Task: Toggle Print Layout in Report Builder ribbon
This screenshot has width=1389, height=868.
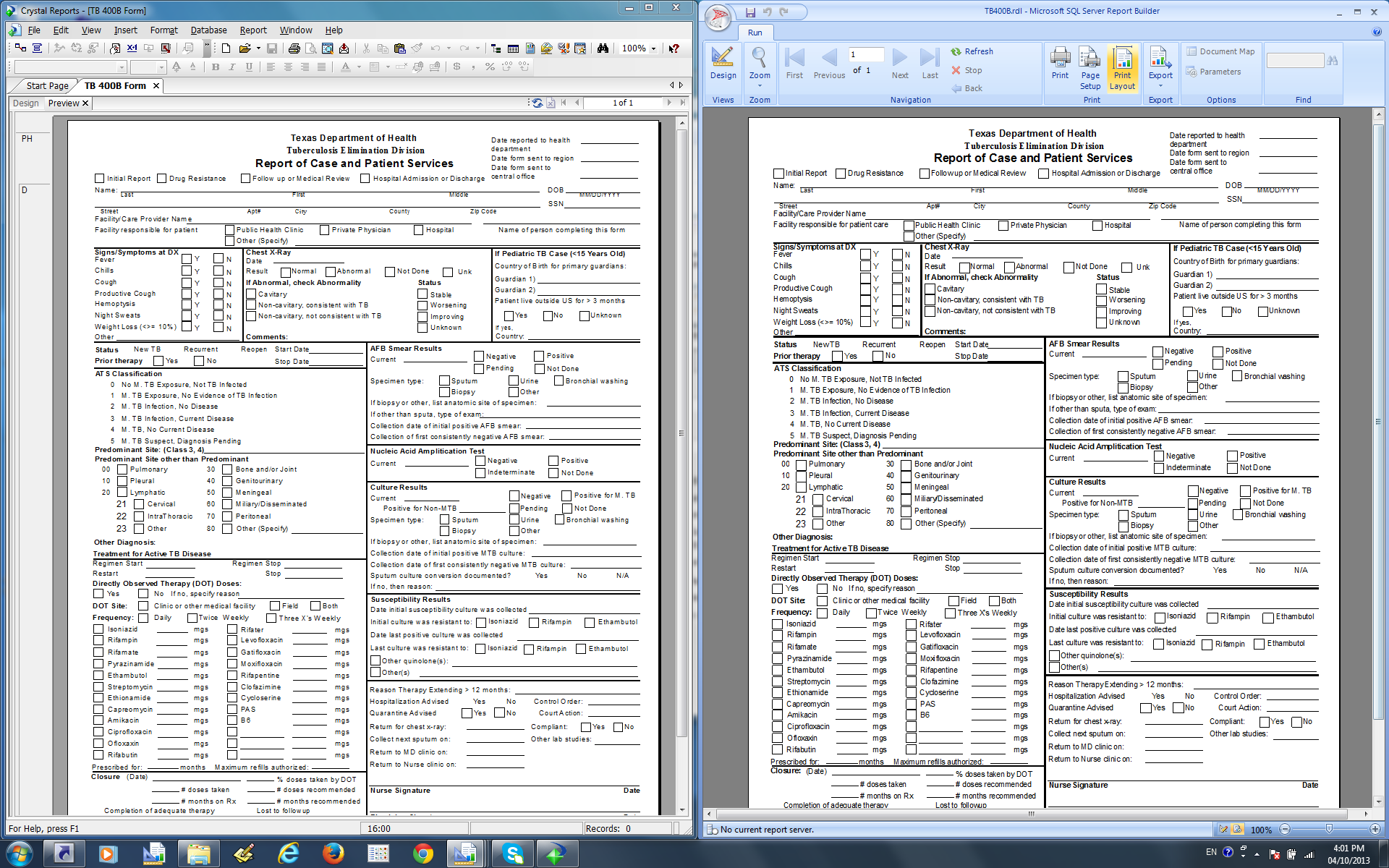Action: tap(1122, 68)
